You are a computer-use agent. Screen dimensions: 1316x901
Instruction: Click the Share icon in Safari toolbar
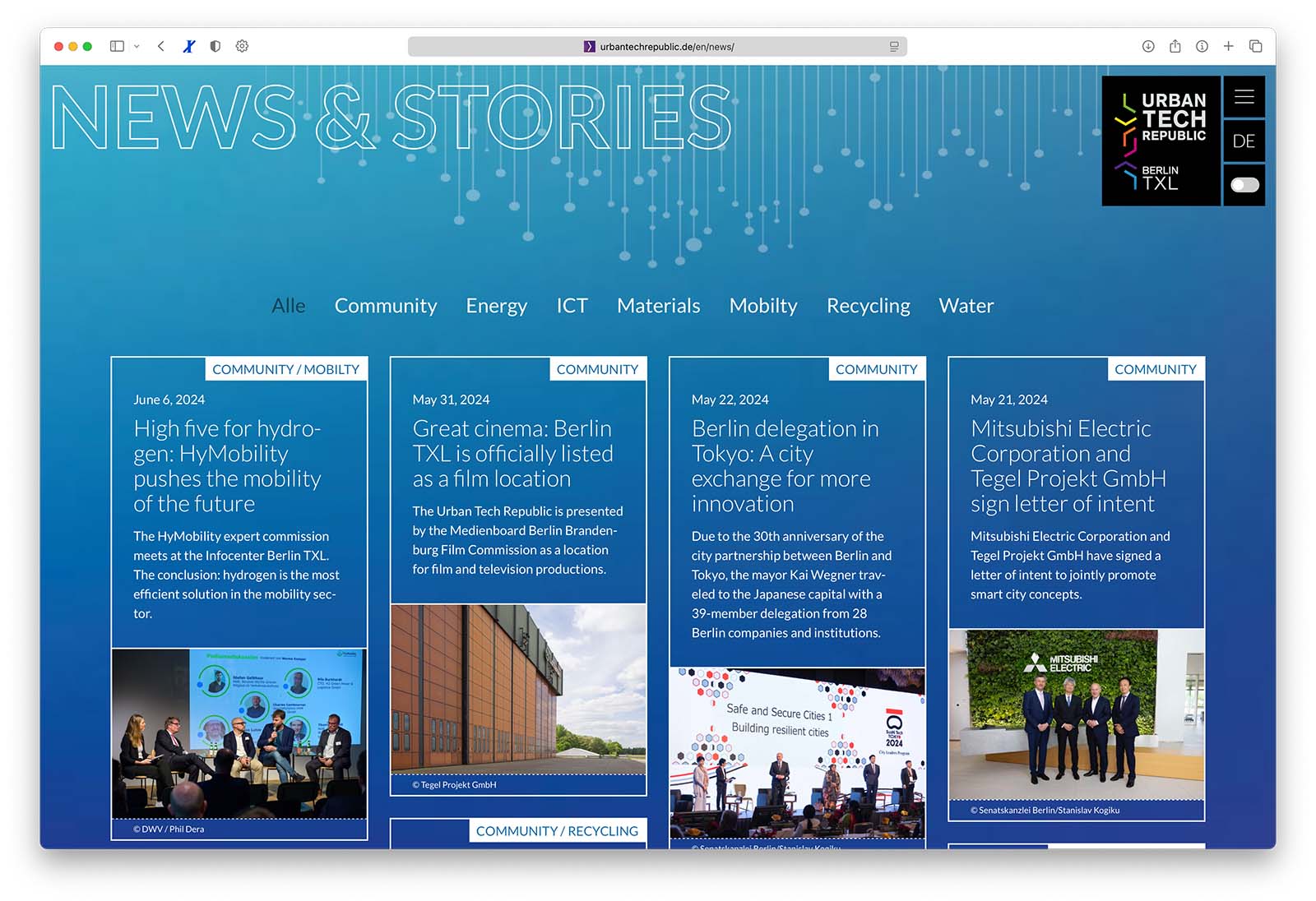[x=1175, y=46]
